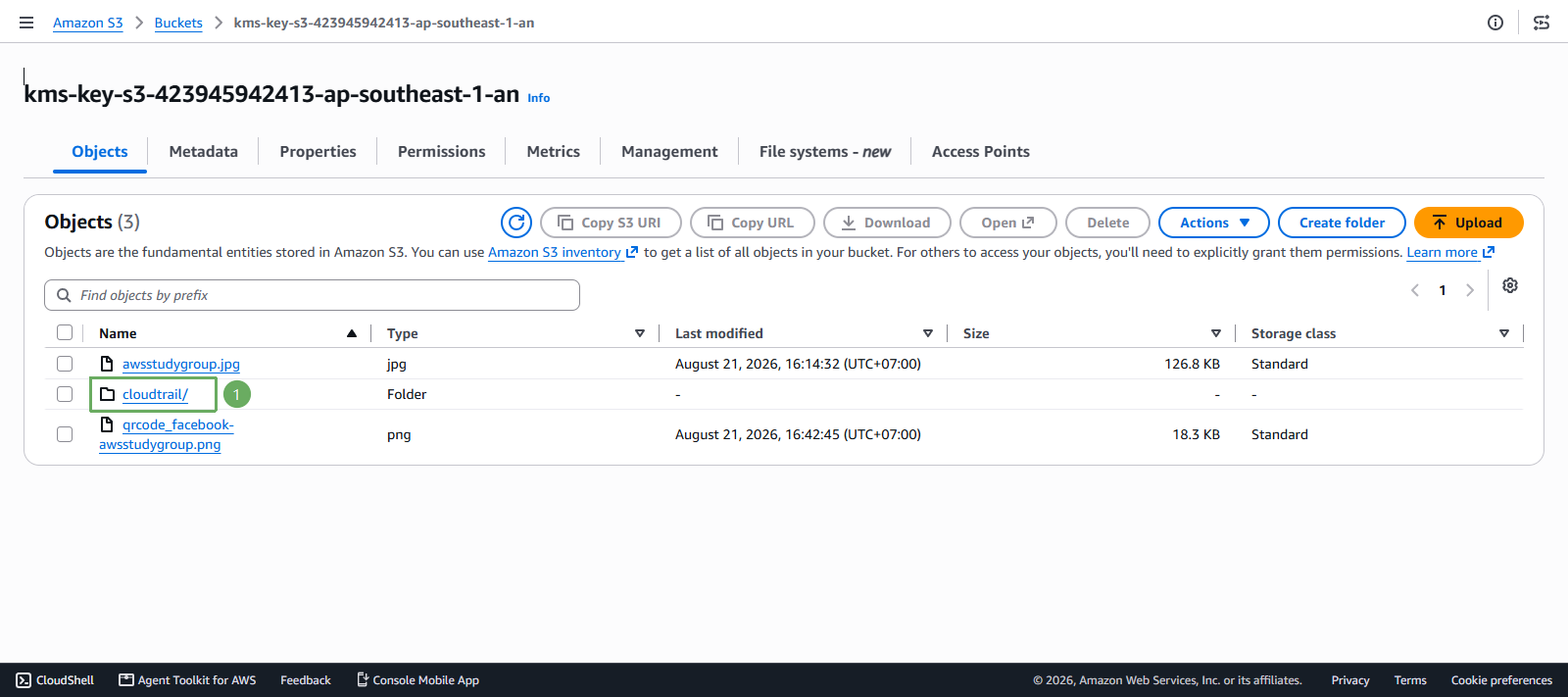Switch to the Properties tab
Image resolution: width=1568 pixels, height=697 pixels.
[318, 152]
